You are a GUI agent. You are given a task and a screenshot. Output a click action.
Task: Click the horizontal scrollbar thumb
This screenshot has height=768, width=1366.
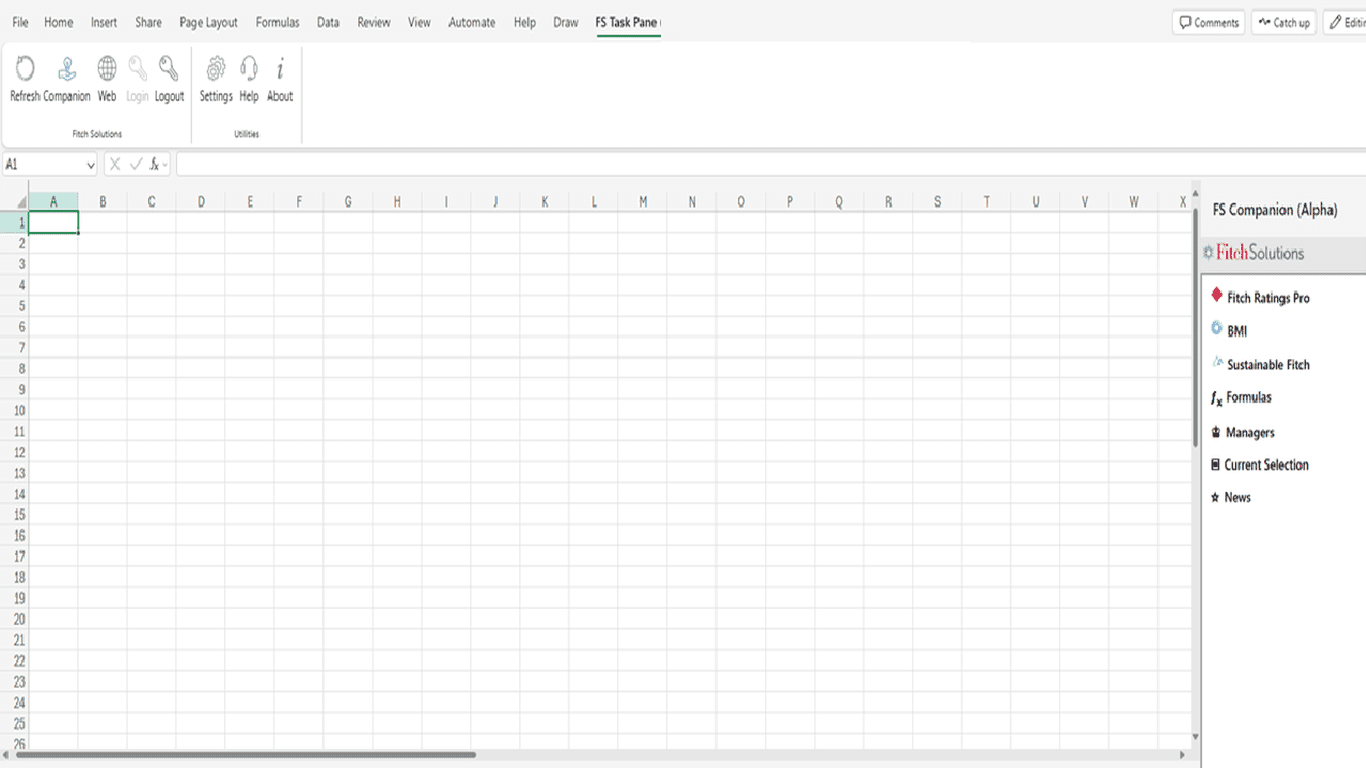[x=246, y=755]
